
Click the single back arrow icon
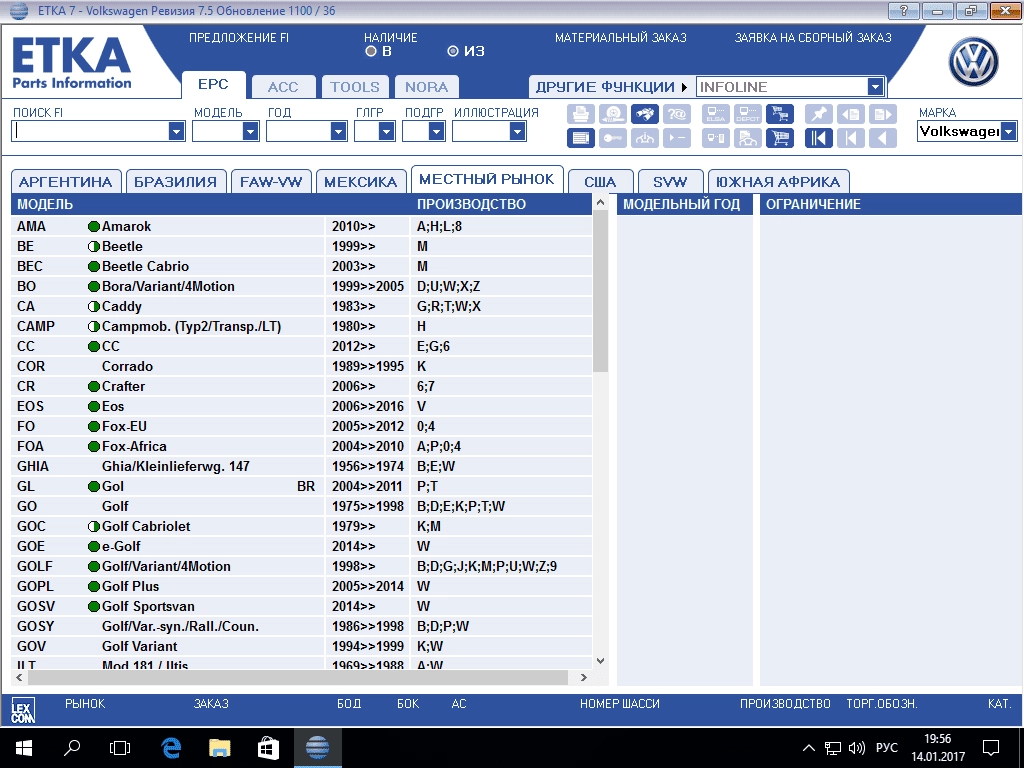tap(882, 138)
